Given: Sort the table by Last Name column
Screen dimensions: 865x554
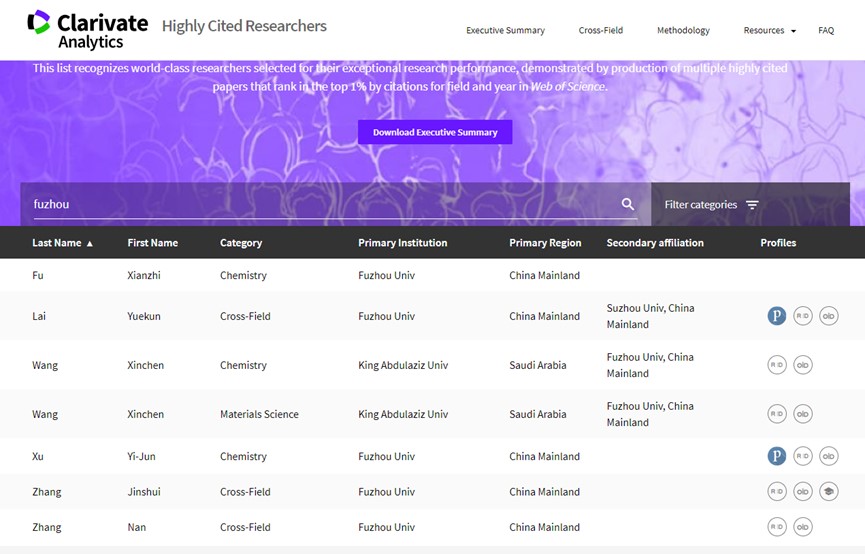Looking at the screenshot, I should pyautogui.click(x=62, y=243).
